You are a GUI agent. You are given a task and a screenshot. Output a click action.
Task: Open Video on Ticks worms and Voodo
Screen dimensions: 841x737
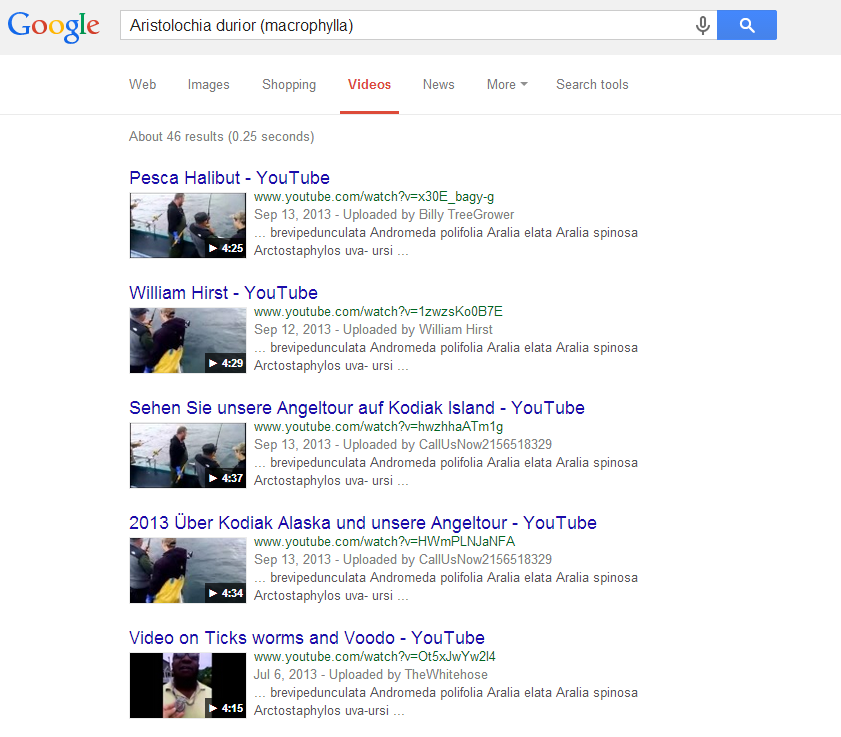(306, 638)
